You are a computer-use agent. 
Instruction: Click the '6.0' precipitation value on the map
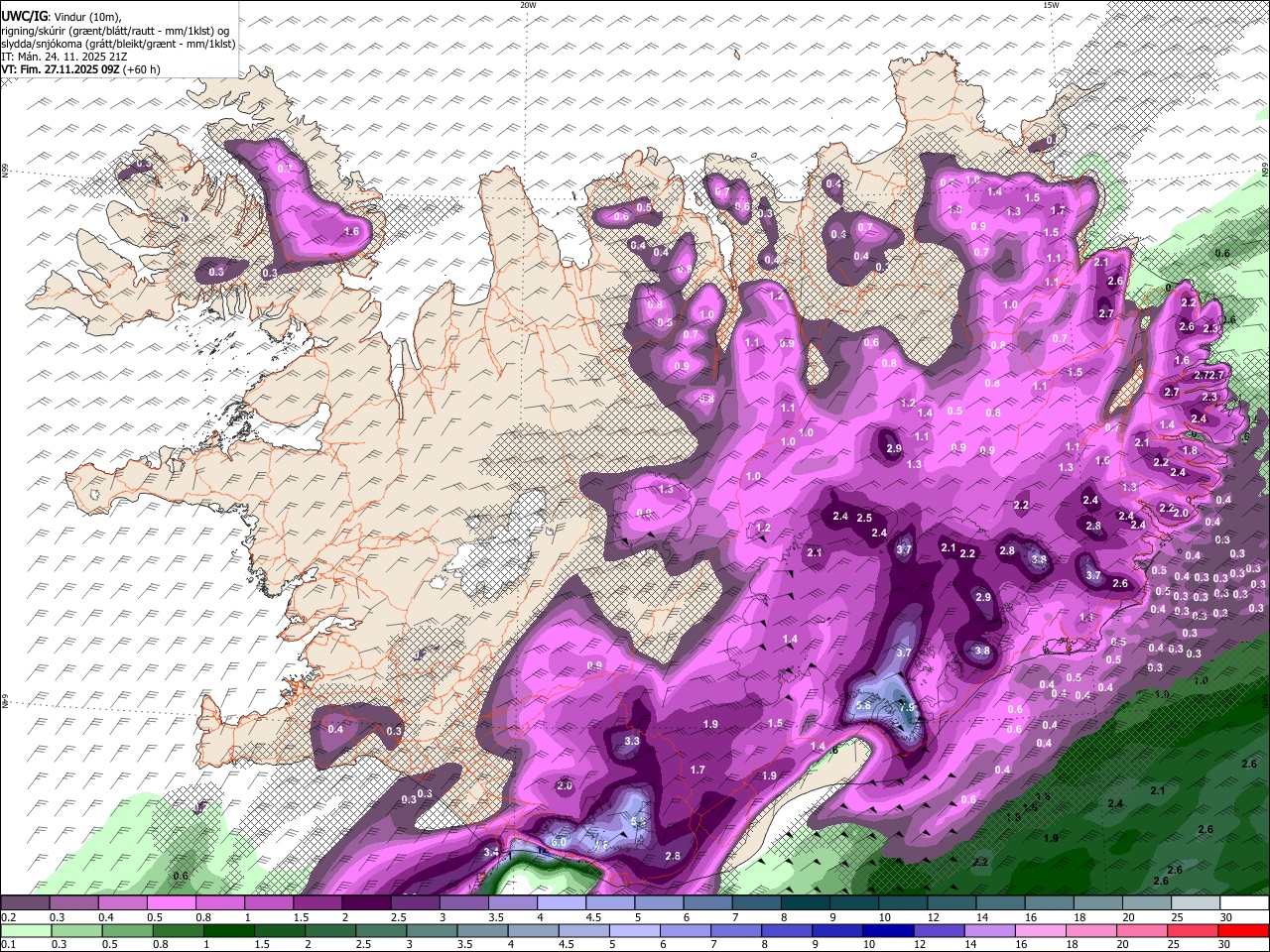pyautogui.click(x=559, y=842)
